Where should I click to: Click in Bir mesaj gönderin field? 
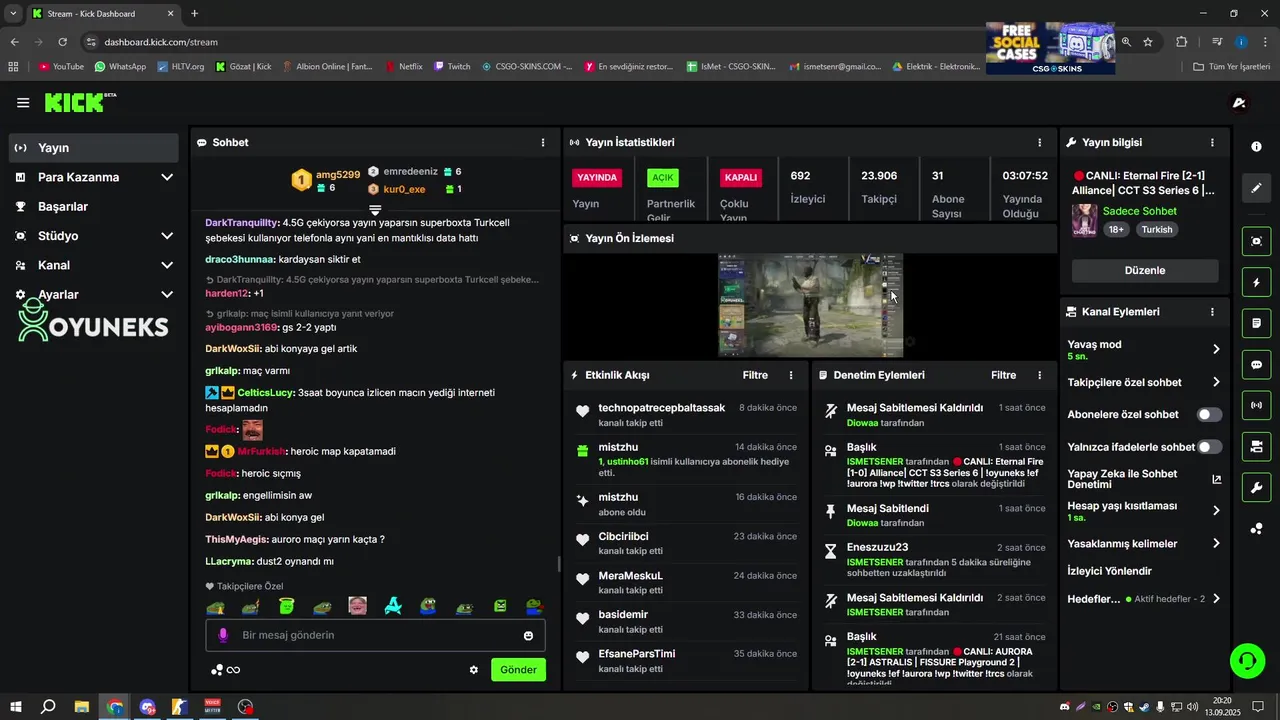375,635
